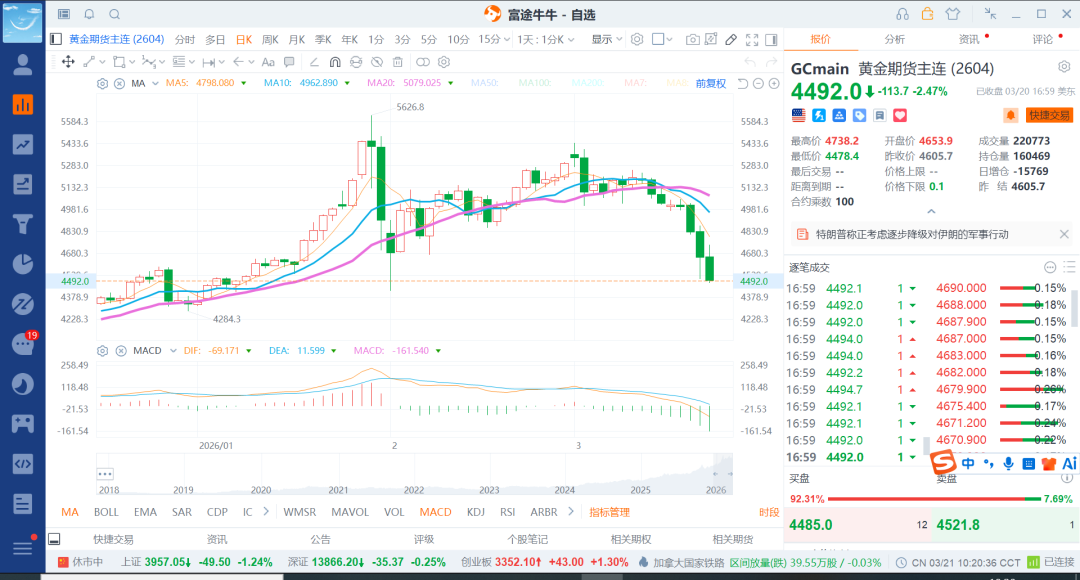This screenshot has height=580, width=1080.
Task: Toggle the left watchlist panel icon
Action: coord(56,39)
